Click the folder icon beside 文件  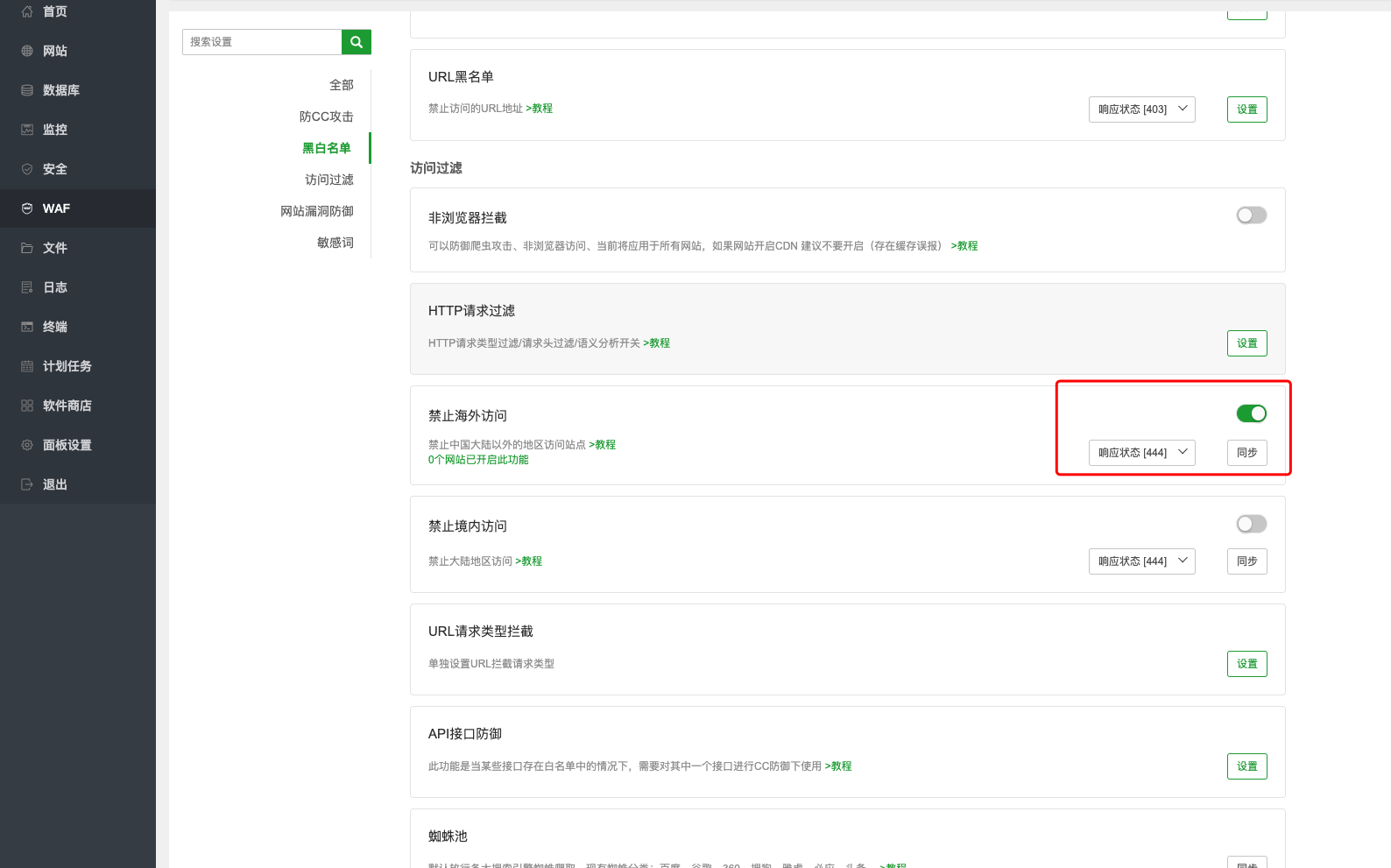tap(27, 248)
